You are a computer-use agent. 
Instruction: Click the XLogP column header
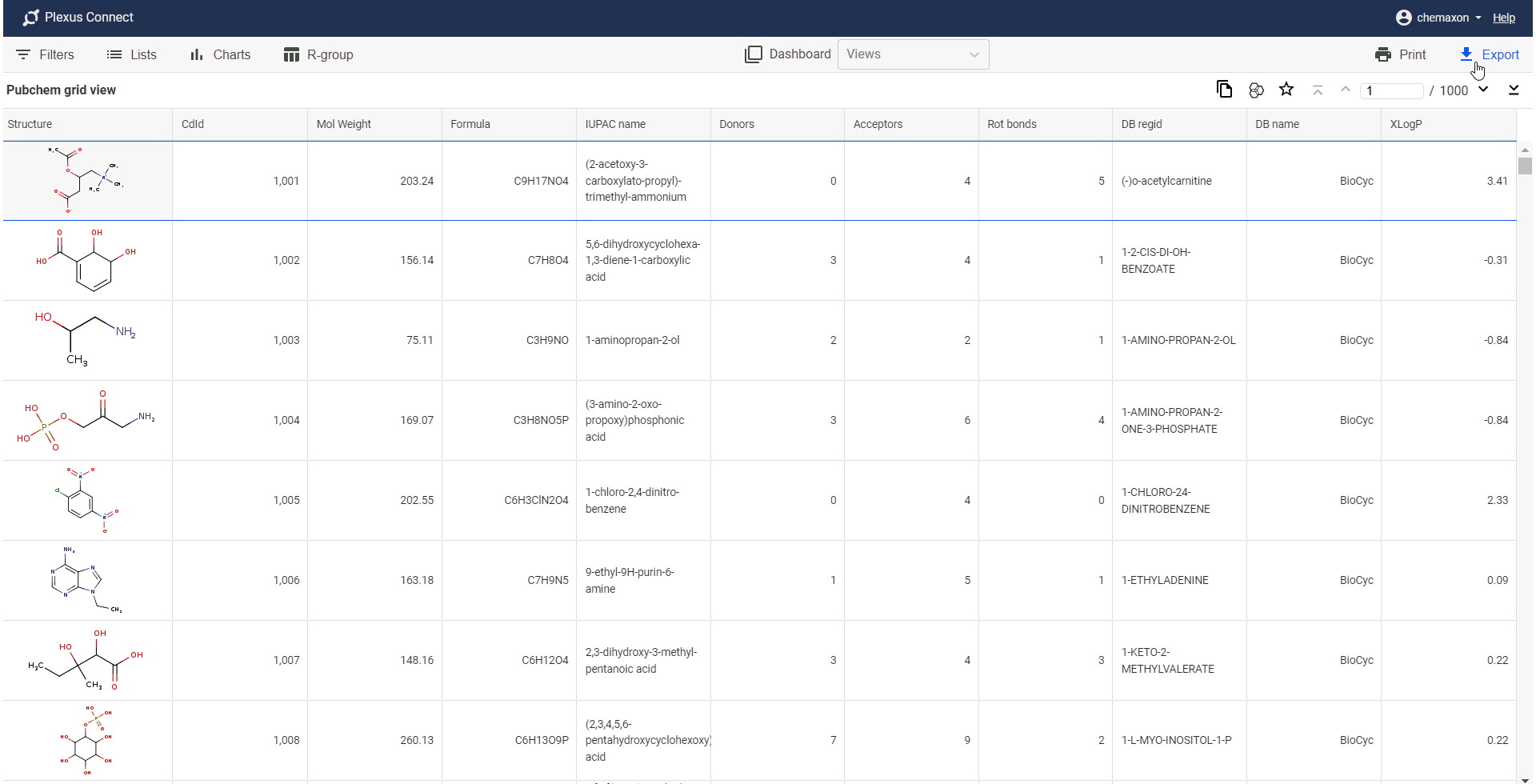click(x=1406, y=124)
